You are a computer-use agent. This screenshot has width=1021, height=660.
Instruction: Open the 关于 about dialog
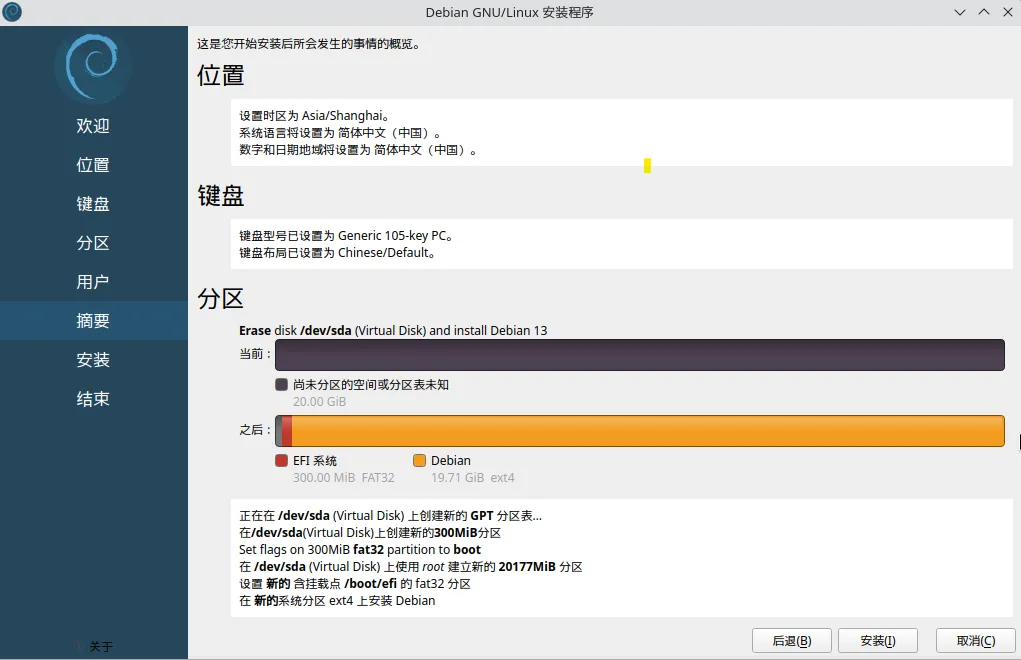94,646
